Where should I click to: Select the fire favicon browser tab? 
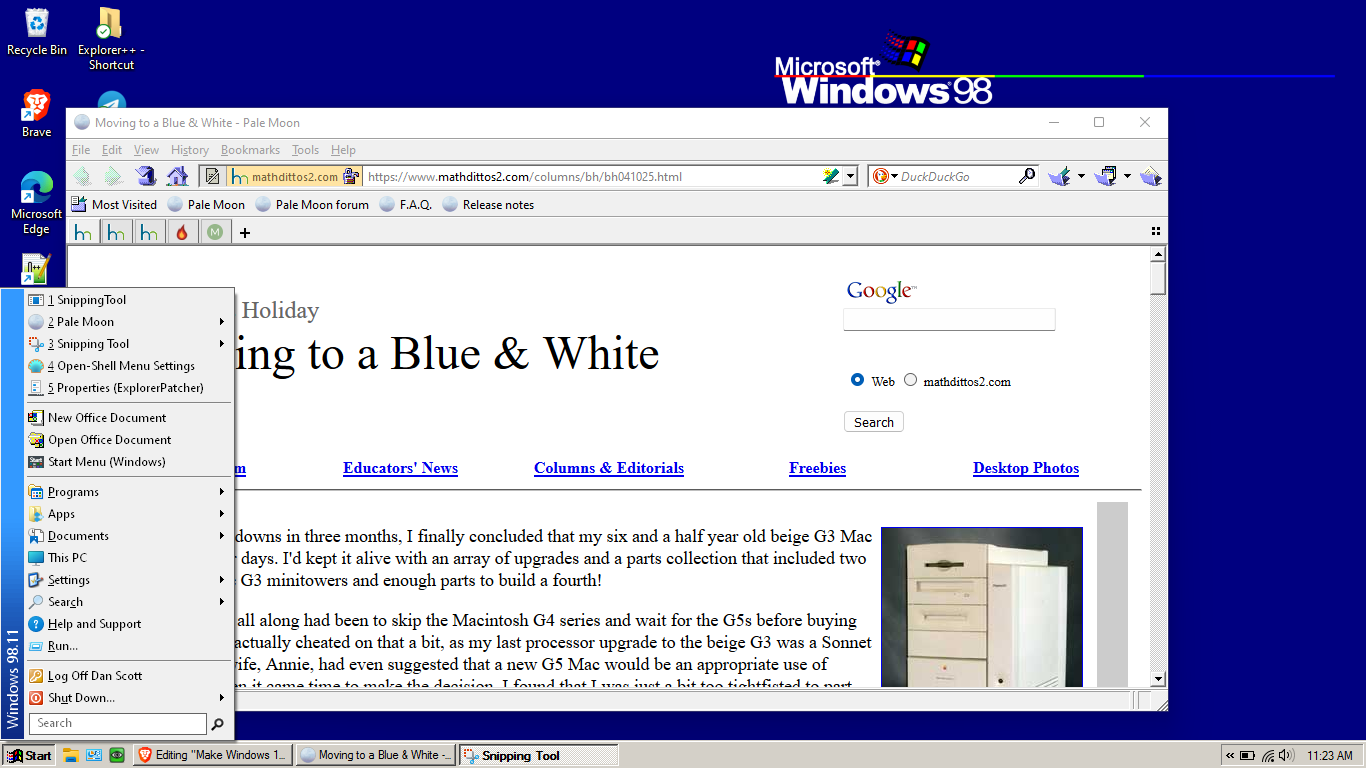(x=182, y=231)
